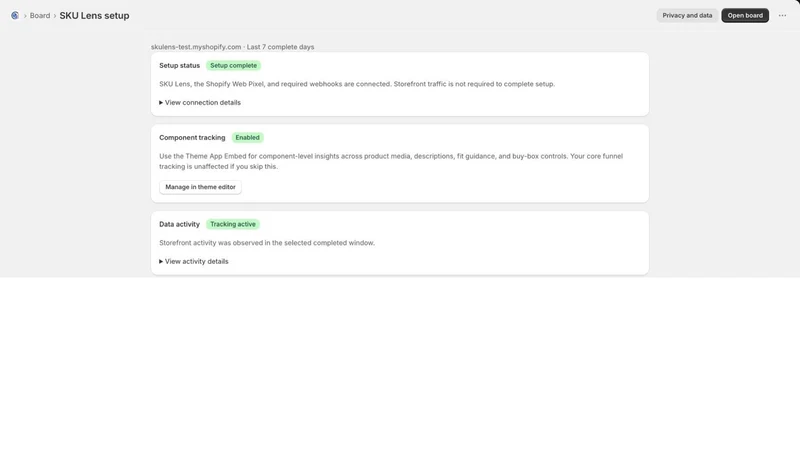This screenshot has height=450, width=800.
Task: Click the Component tracking heading
Action: 192,137
